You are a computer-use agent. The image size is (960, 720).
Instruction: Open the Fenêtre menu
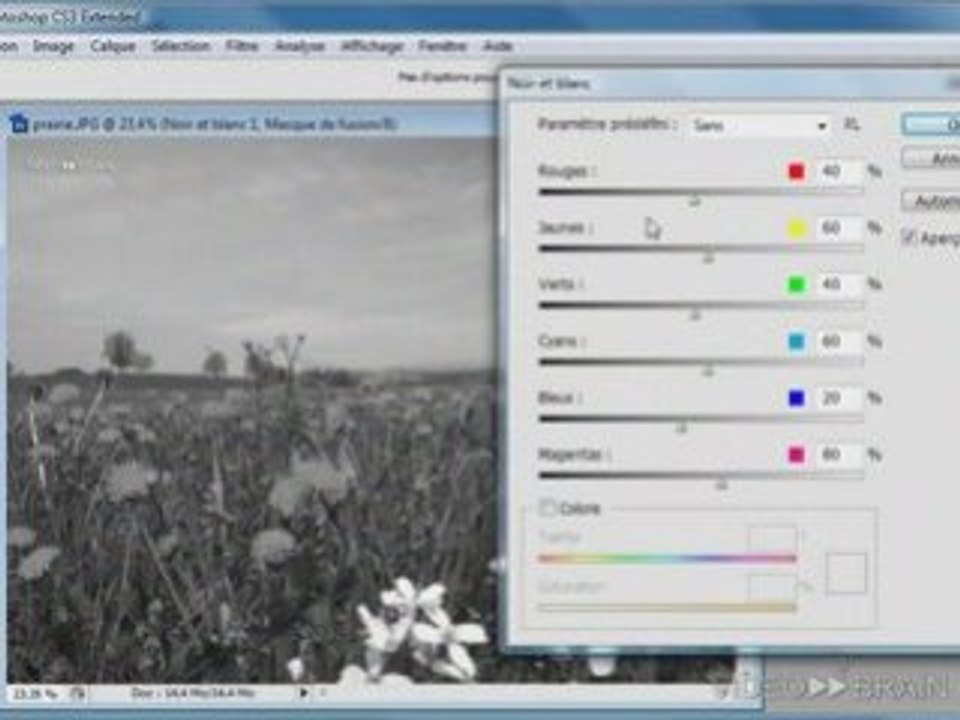point(442,46)
